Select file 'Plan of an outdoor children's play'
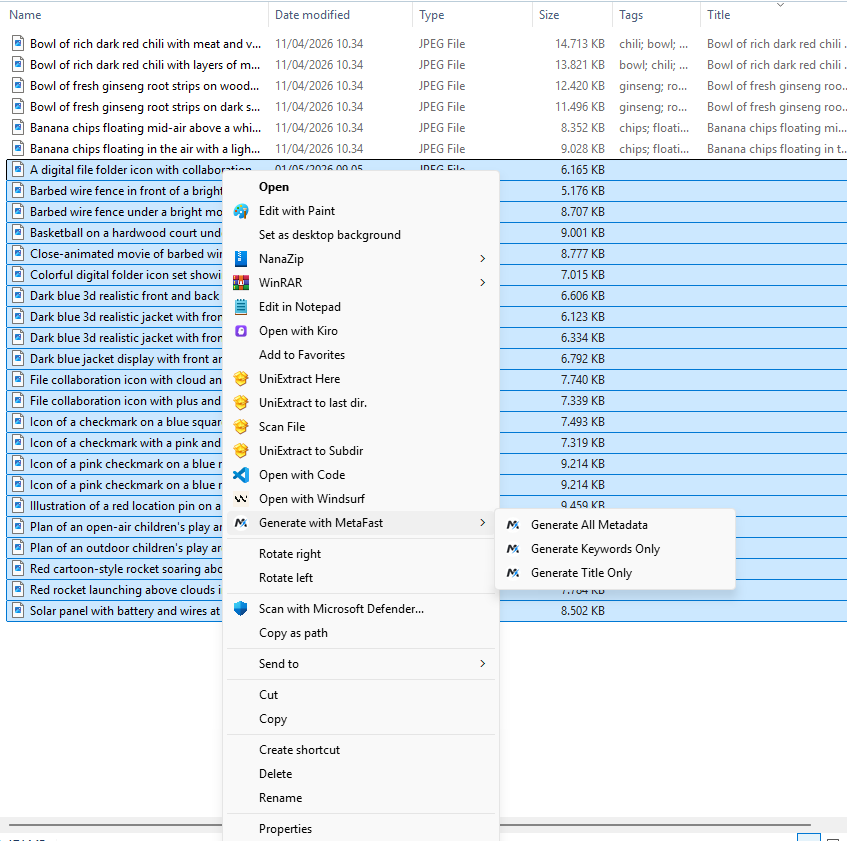 [126, 548]
